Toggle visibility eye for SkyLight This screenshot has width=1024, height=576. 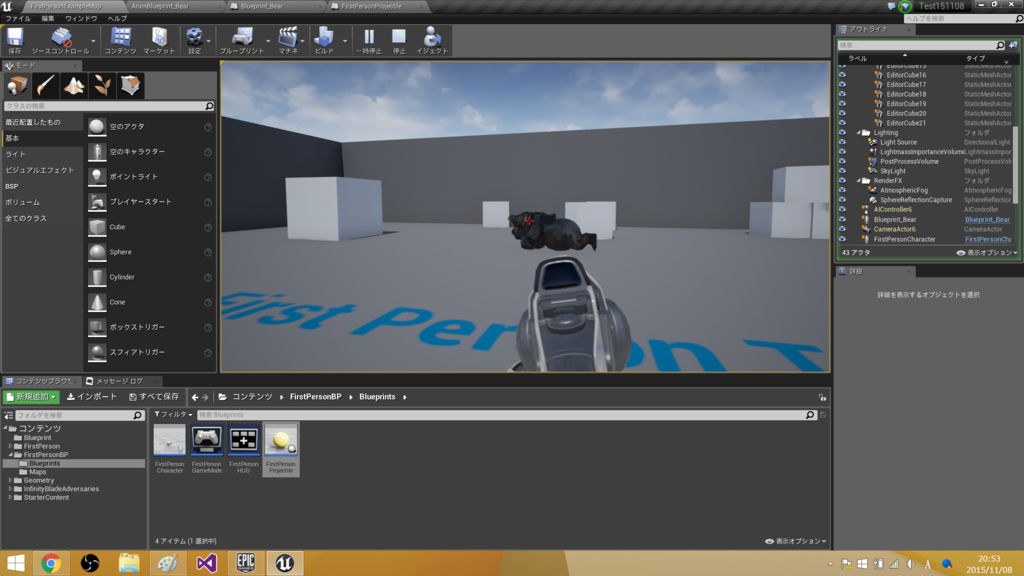tap(842, 170)
